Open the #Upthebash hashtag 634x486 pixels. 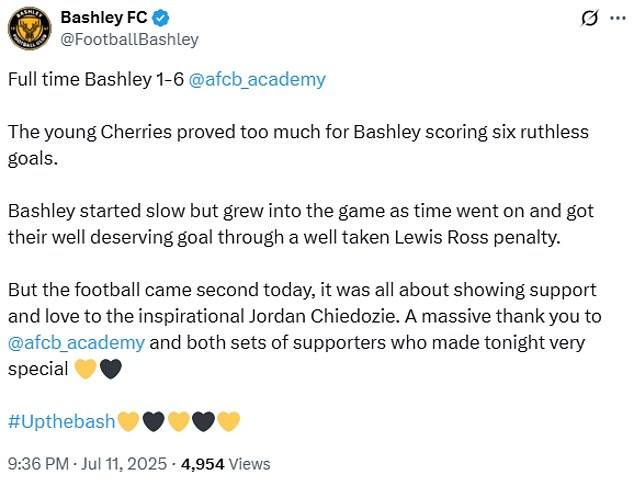[62, 421]
